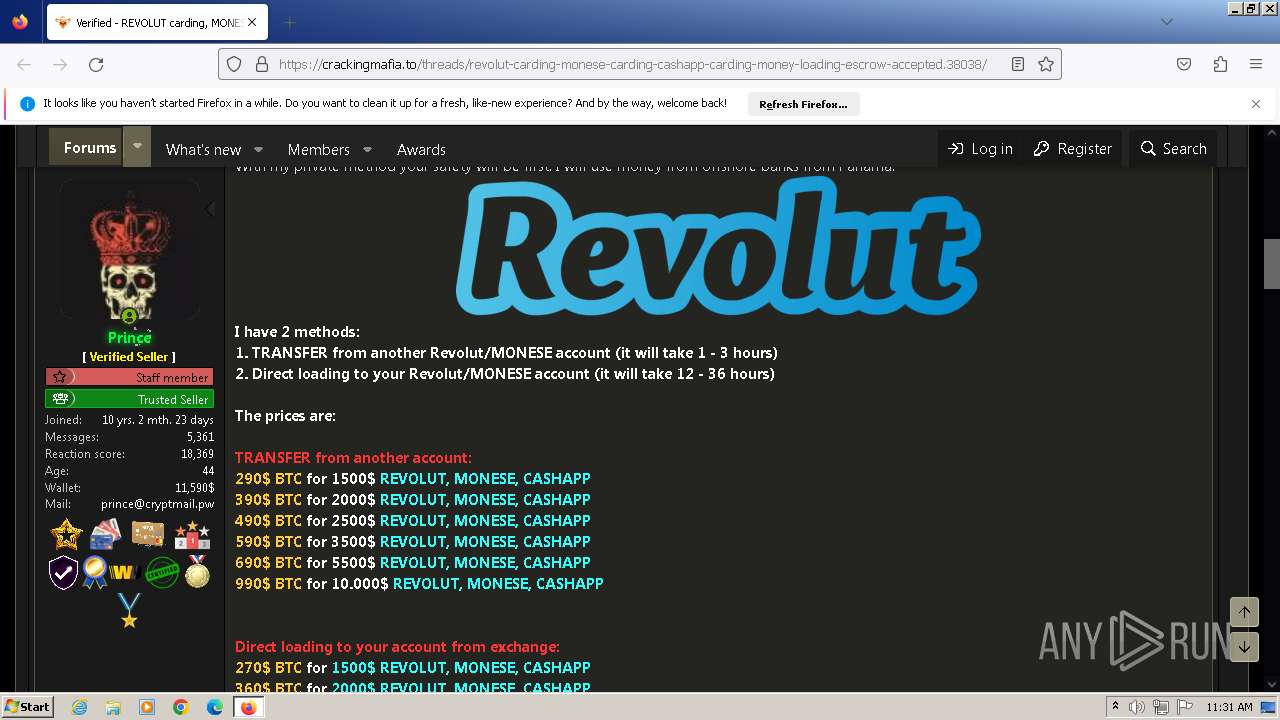Open the Save to Pocket icon
Screen dimensions: 1280x720
coord(1184,64)
